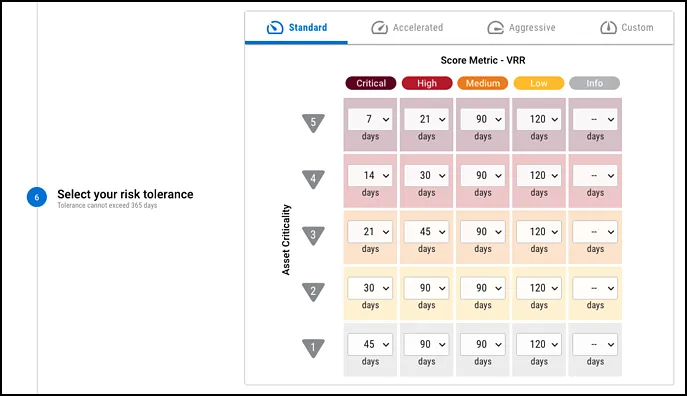Open Info dropdown for criticality 2

pos(595,288)
